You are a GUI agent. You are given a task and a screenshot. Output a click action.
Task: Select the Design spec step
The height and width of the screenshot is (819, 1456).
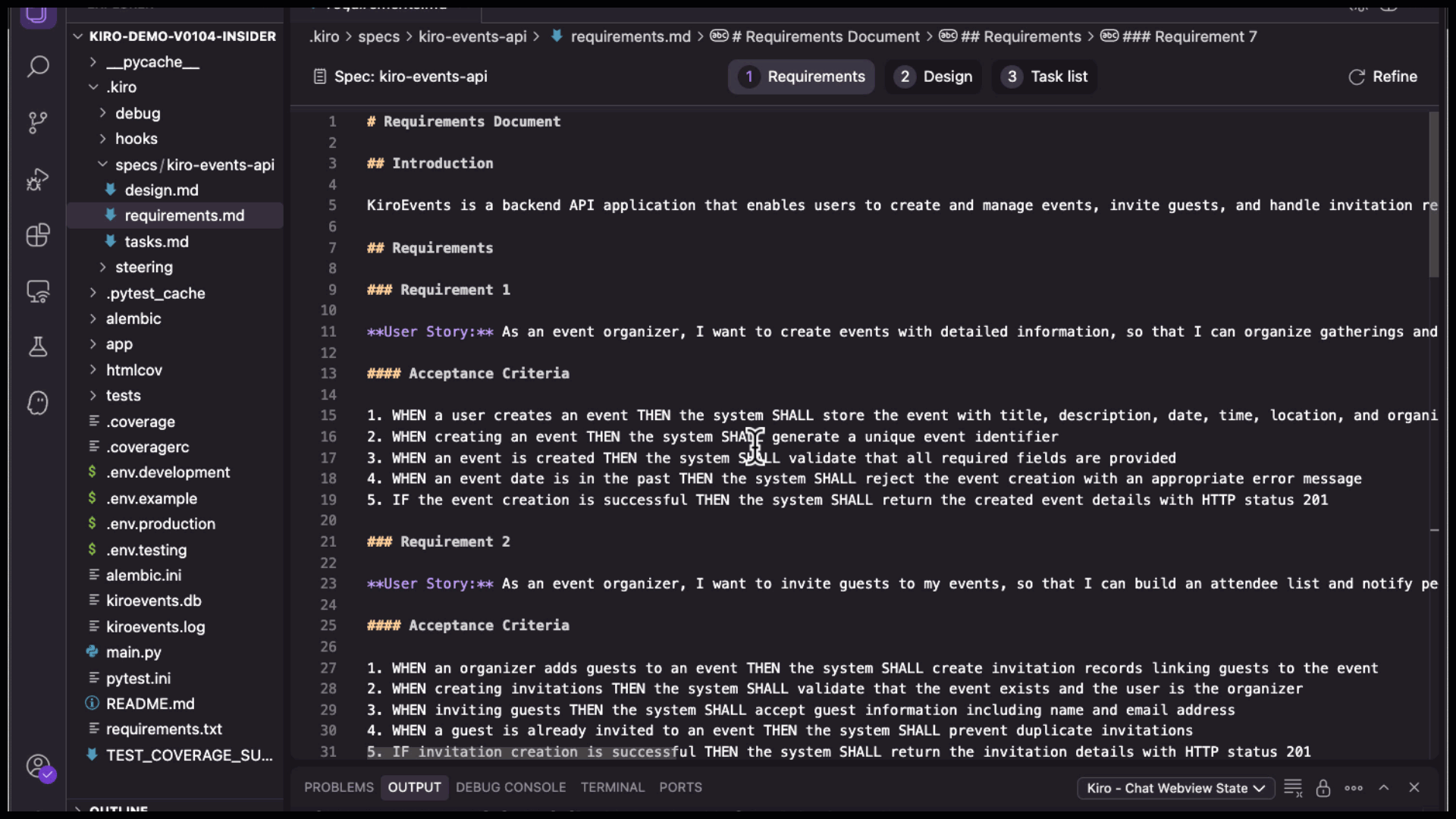[x=933, y=77]
